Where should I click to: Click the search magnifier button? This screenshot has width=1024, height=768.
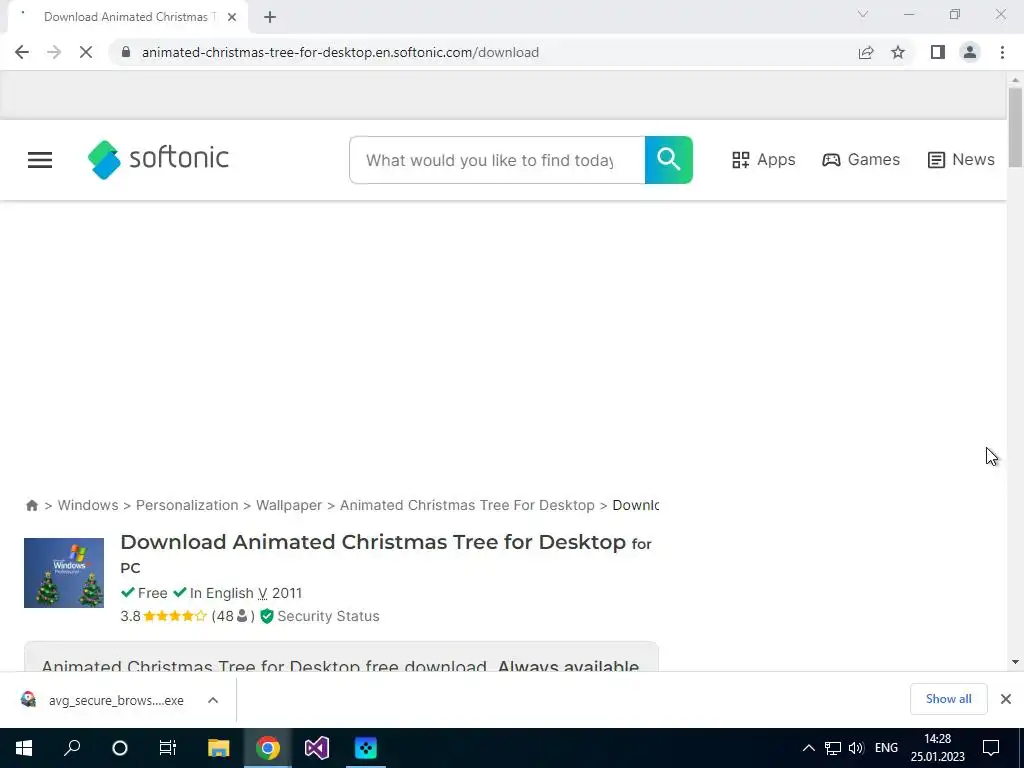point(669,160)
